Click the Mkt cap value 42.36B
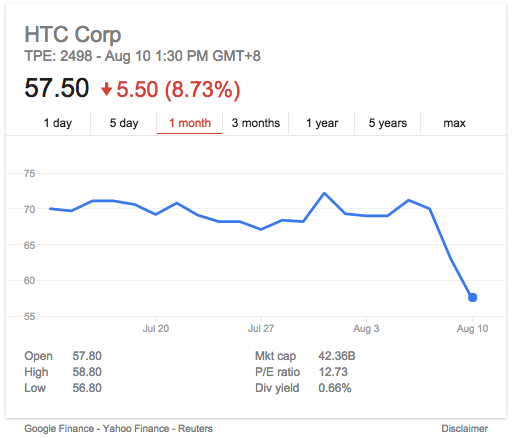The image size is (515, 438). click(337, 356)
